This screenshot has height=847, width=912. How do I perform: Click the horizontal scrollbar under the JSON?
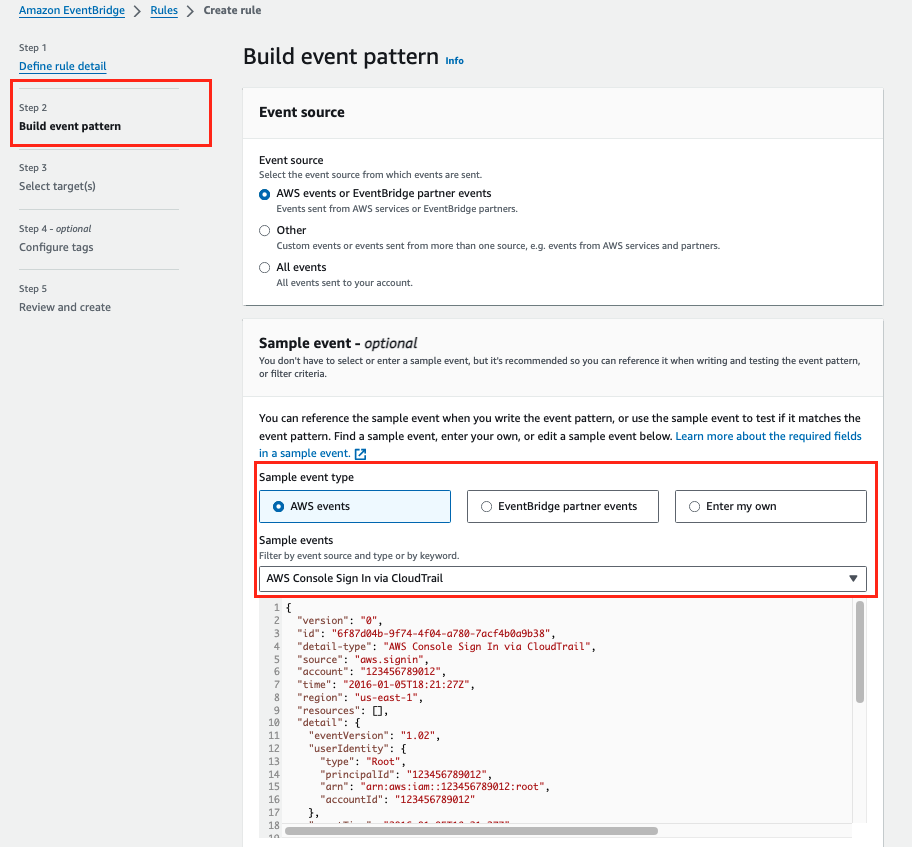[470, 830]
